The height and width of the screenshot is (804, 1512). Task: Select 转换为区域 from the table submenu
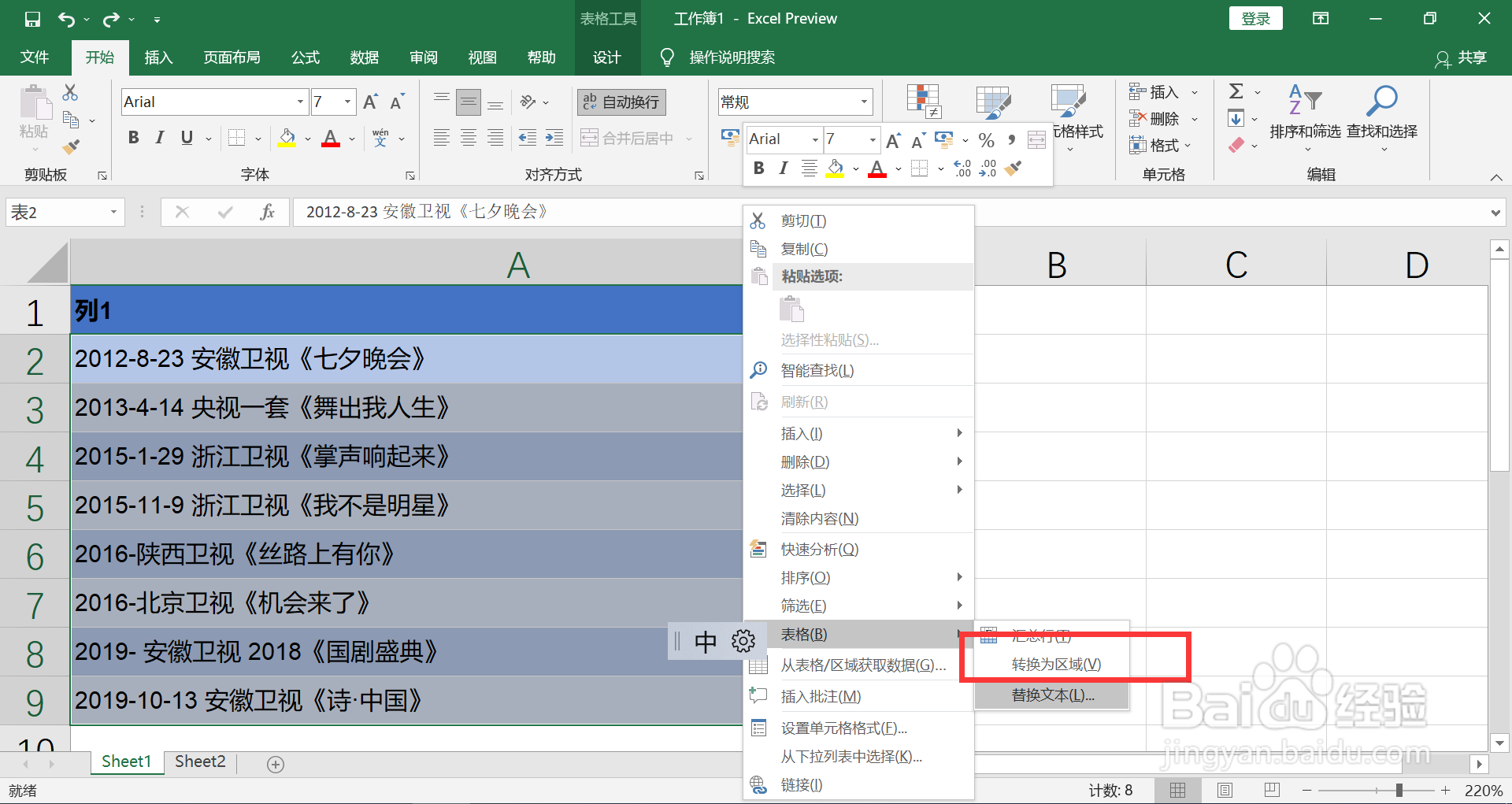point(1054,663)
